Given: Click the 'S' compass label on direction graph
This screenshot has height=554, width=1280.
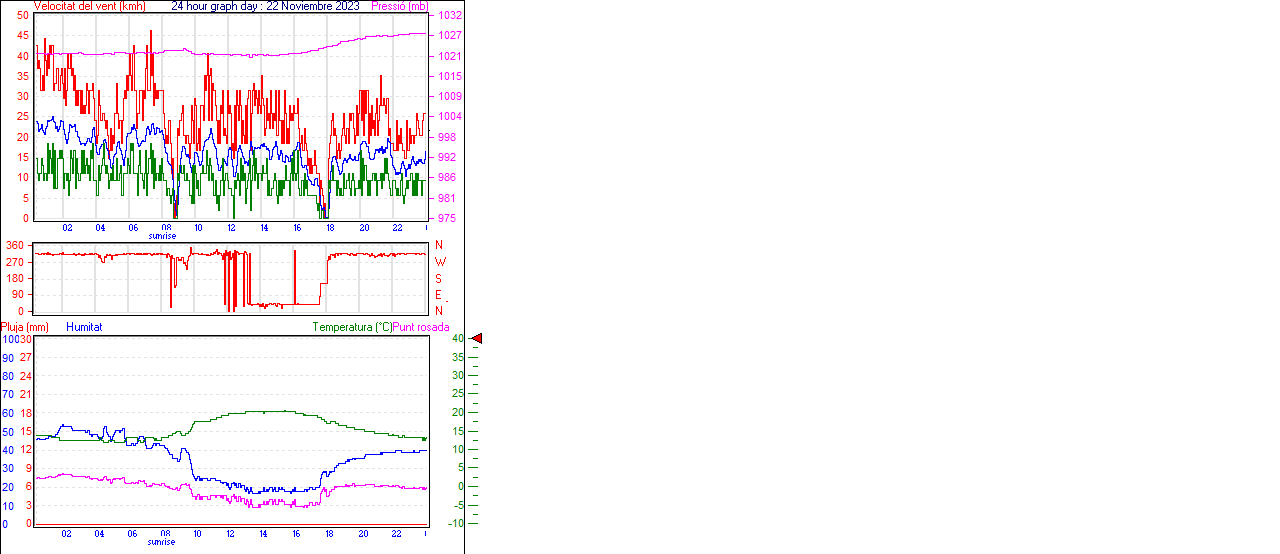Looking at the screenshot, I should pyautogui.click(x=438, y=279).
